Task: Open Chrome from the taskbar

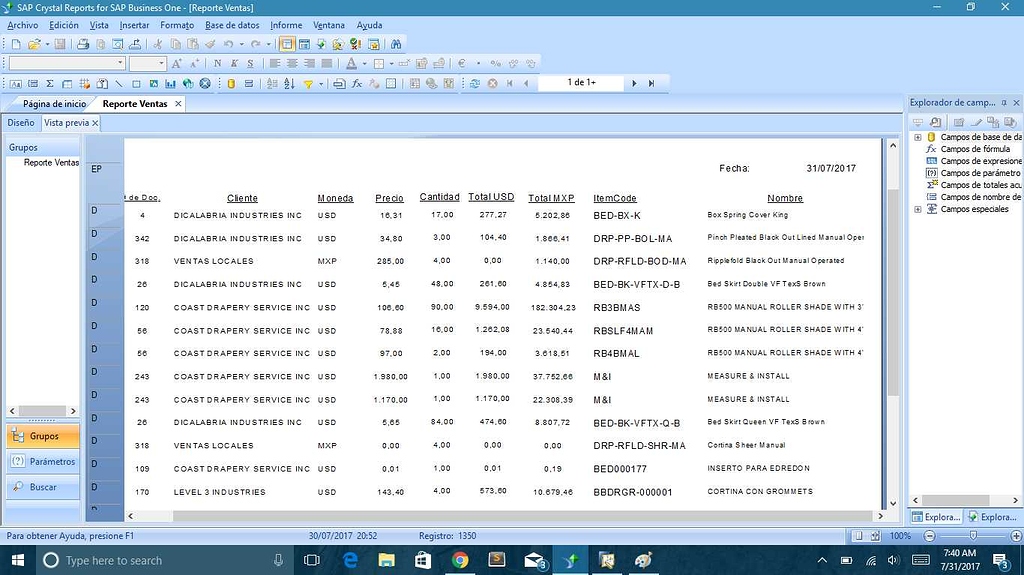Action: (460, 560)
